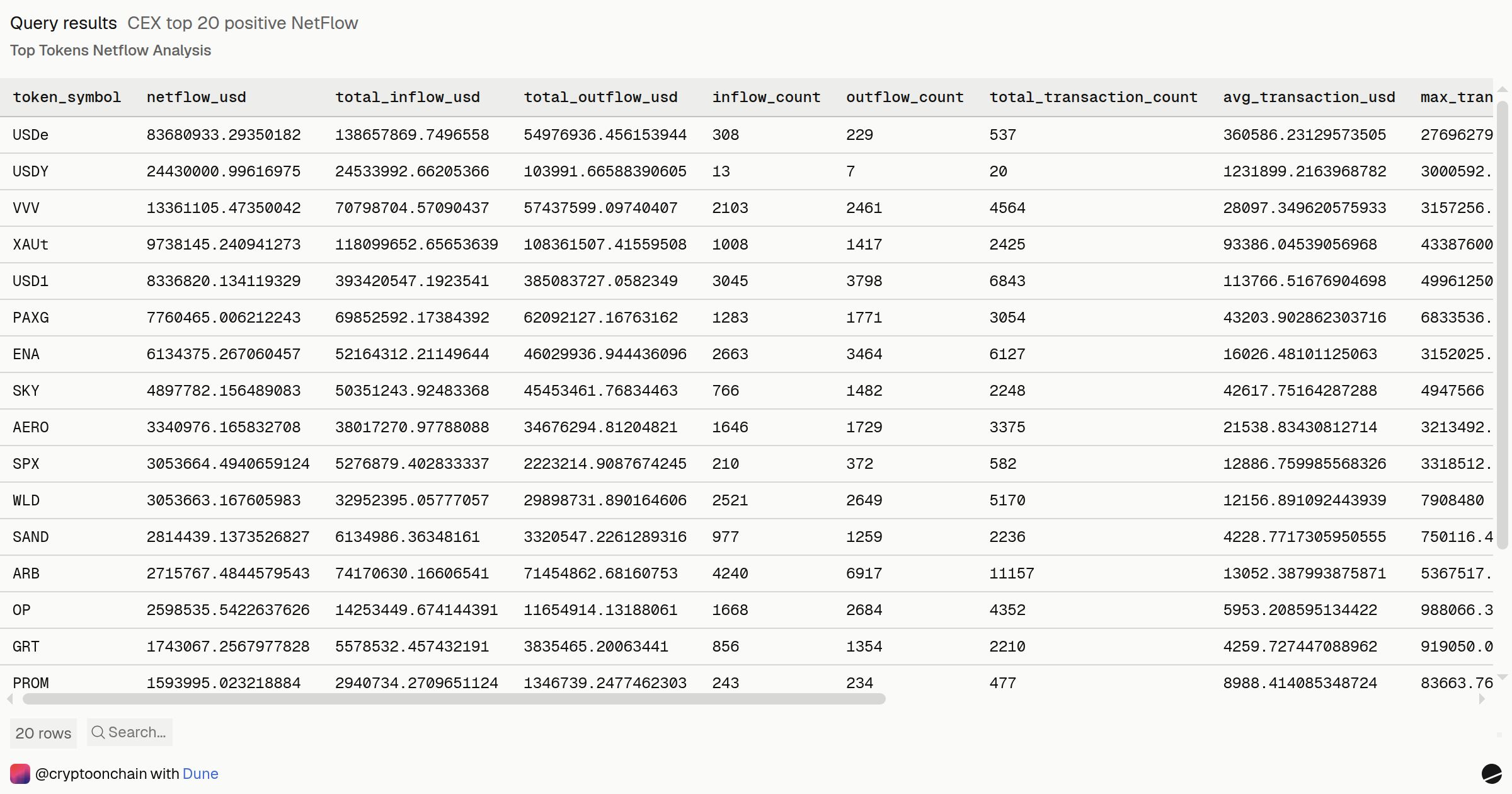Click the 20 rows count badge
The width and height of the screenshot is (1512, 794).
(x=43, y=733)
